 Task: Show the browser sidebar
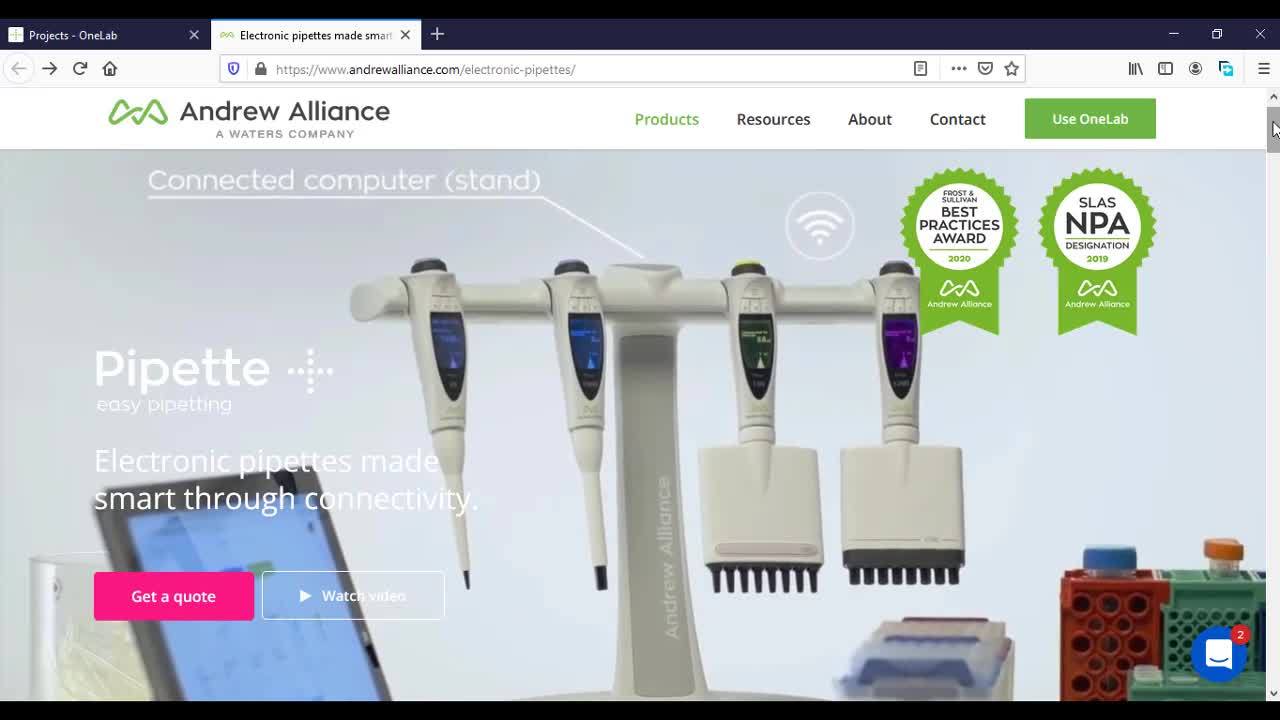(1166, 69)
